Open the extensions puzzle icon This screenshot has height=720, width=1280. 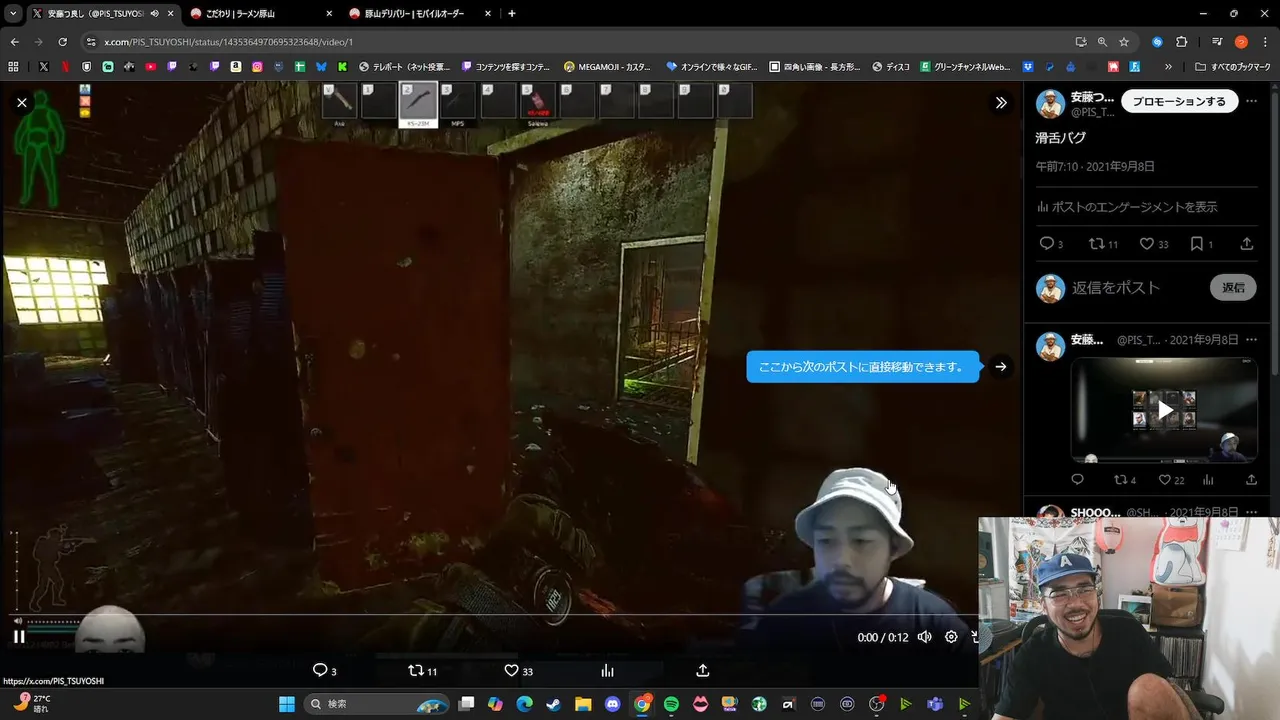click(x=1181, y=42)
